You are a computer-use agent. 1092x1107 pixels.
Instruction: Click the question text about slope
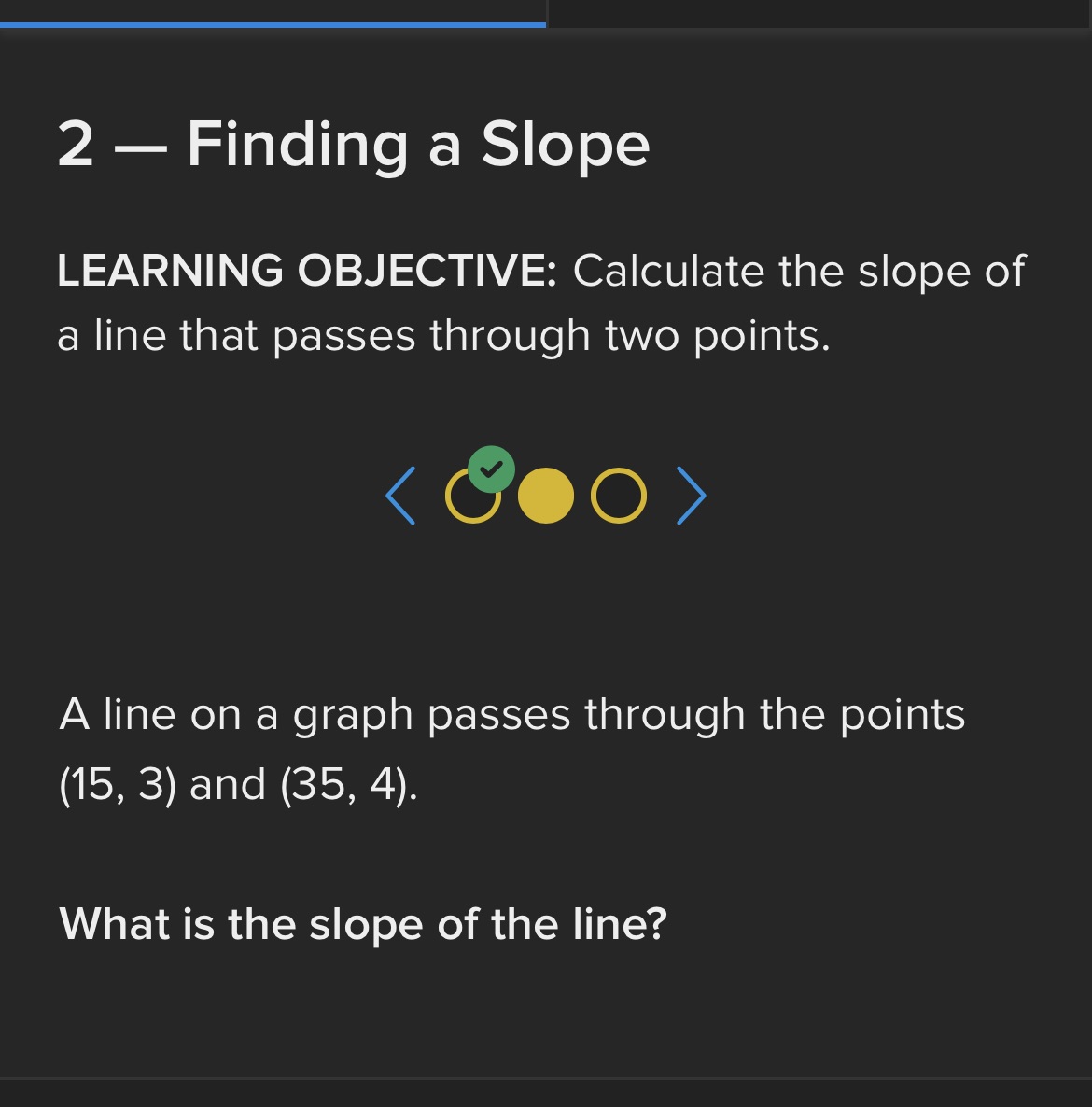[x=364, y=923]
